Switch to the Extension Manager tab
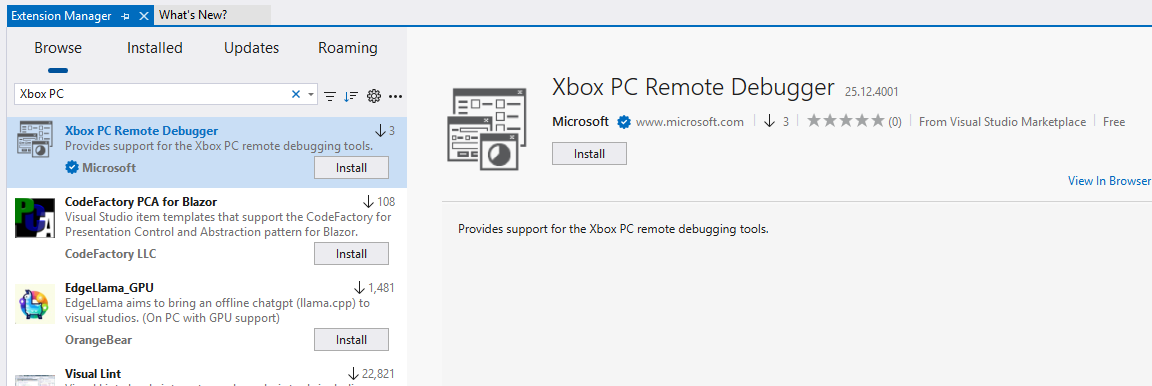The width and height of the screenshot is (1152, 386). pos(61,15)
